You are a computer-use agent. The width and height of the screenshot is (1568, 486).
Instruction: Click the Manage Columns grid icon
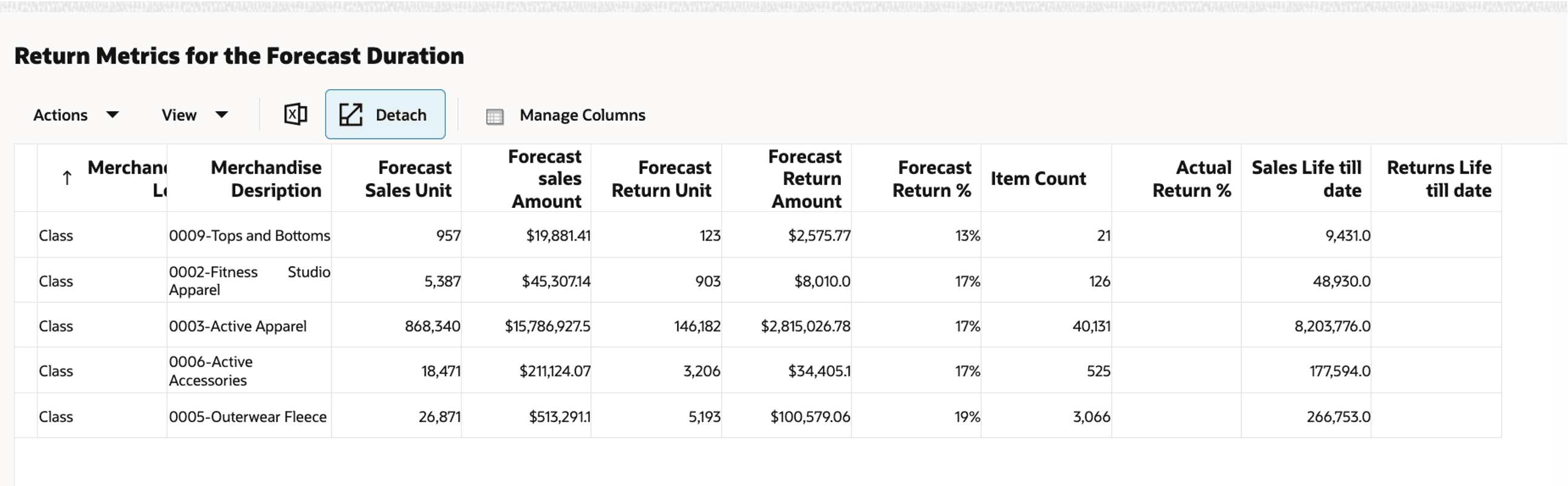click(x=495, y=116)
